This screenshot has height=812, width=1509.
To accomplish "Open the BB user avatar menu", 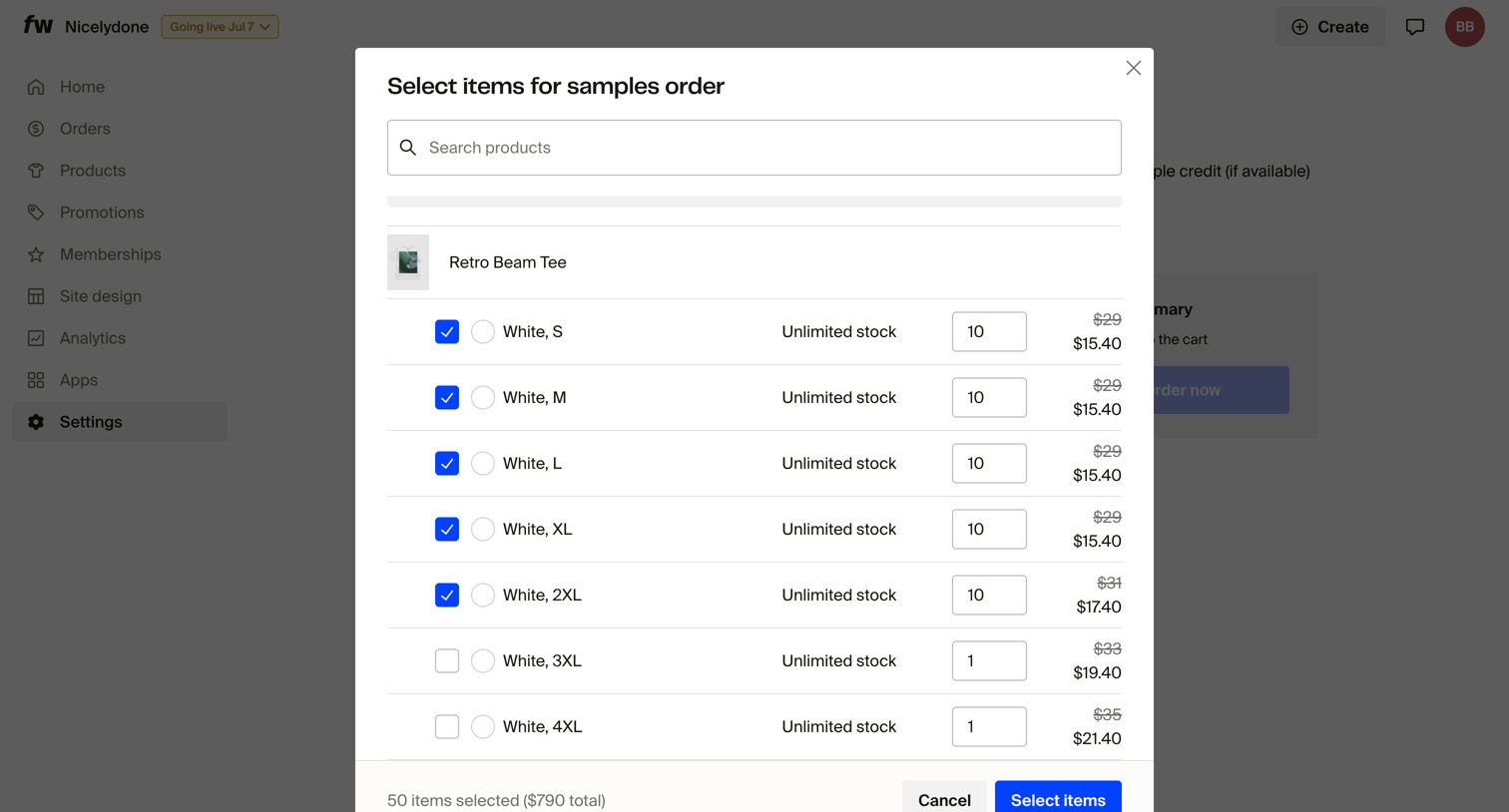I will coord(1465,27).
